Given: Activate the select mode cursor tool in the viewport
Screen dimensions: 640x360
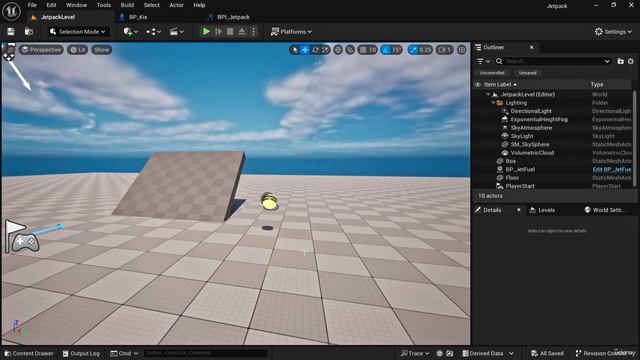Looking at the screenshot, I should pos(295,50).
